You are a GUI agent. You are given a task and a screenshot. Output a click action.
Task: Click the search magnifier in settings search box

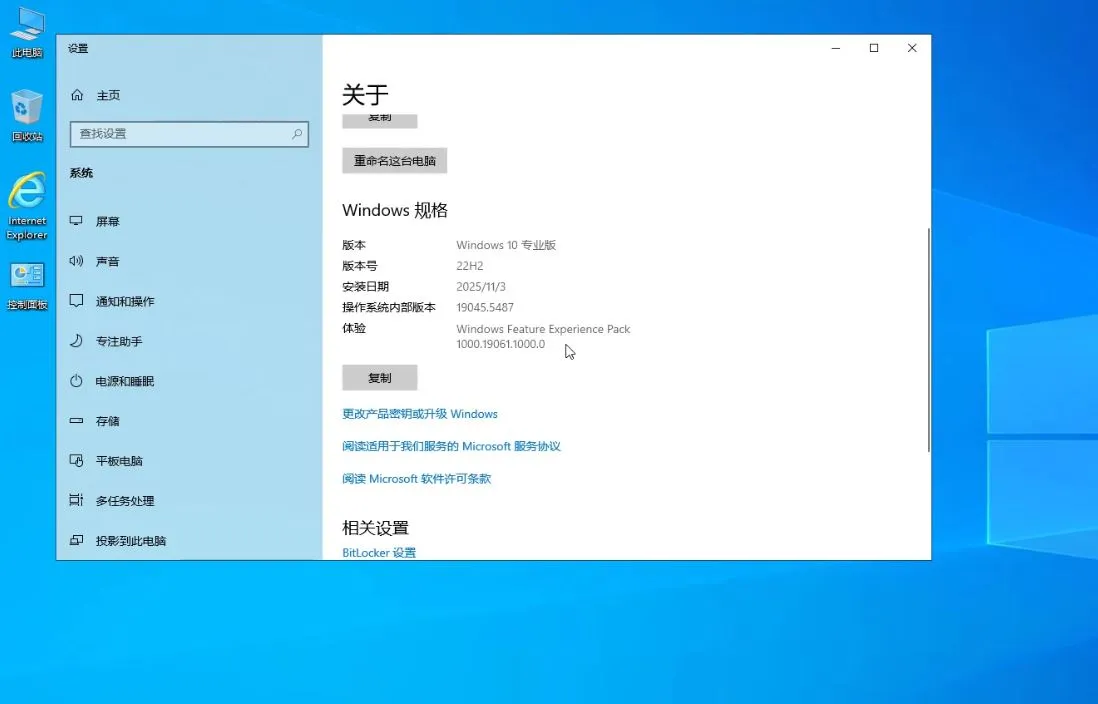coord(297,134)
